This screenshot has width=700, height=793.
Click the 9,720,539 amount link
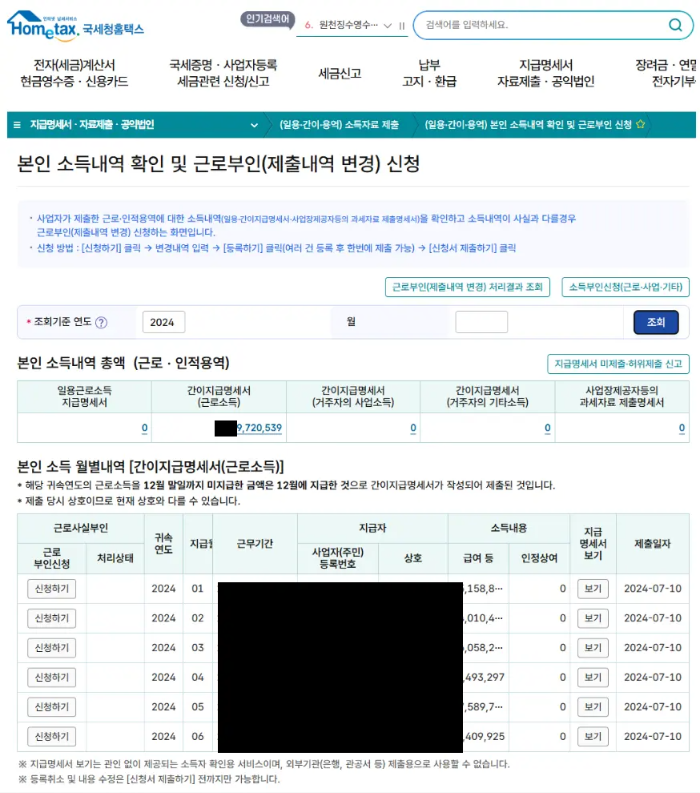pyautogui.click(x=259, y=428)
